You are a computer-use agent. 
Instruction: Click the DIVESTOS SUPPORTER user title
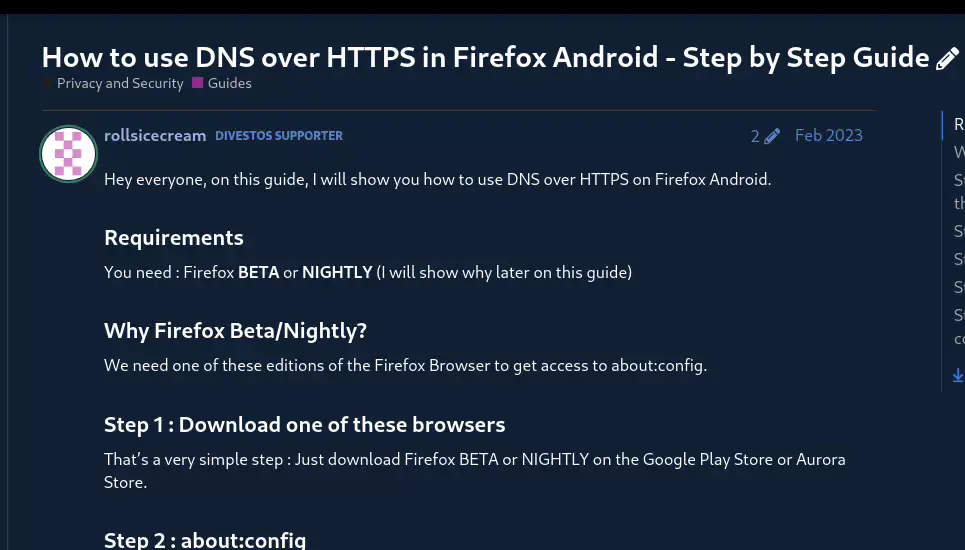(279, 136)
